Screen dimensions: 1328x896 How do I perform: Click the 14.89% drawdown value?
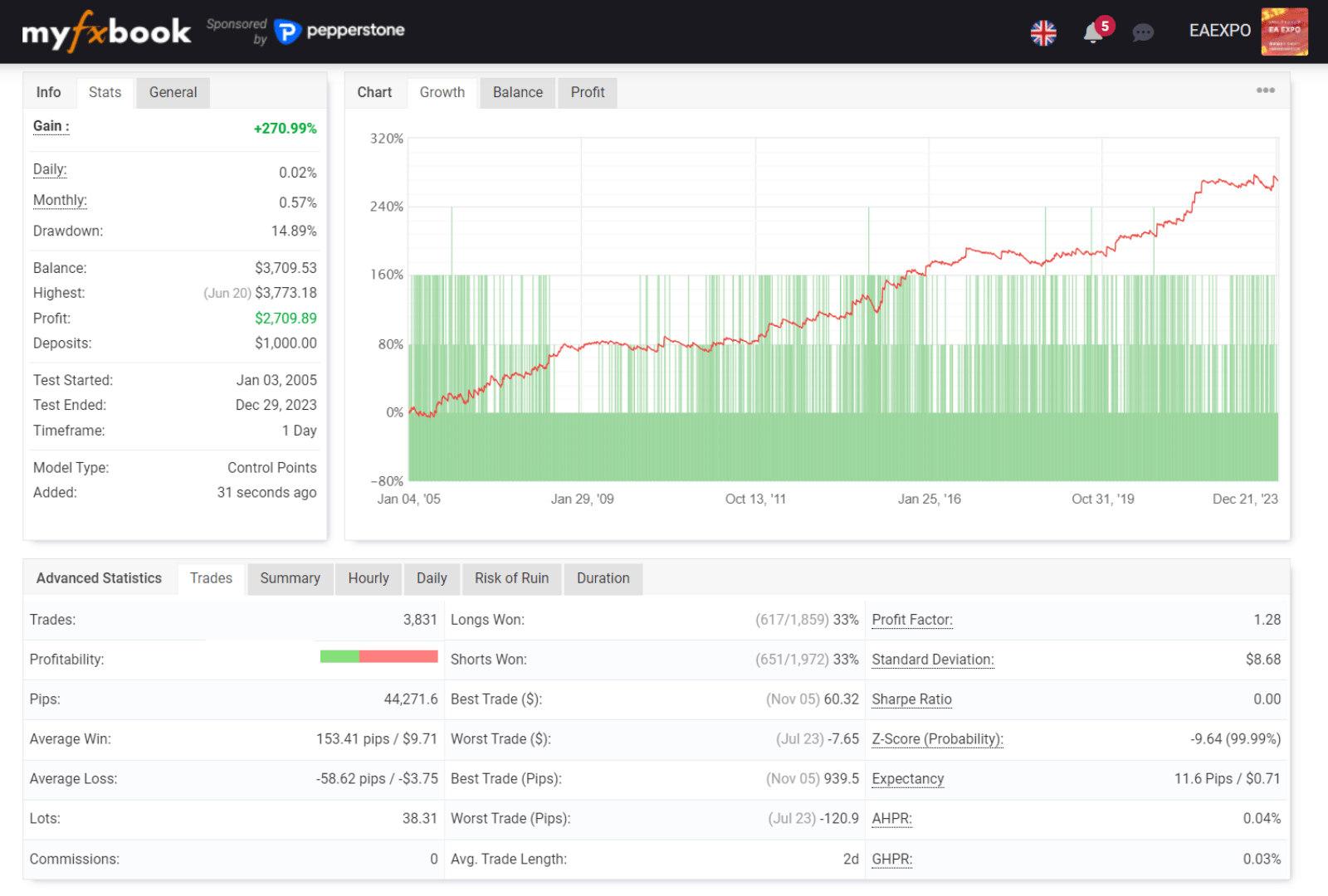294,231
